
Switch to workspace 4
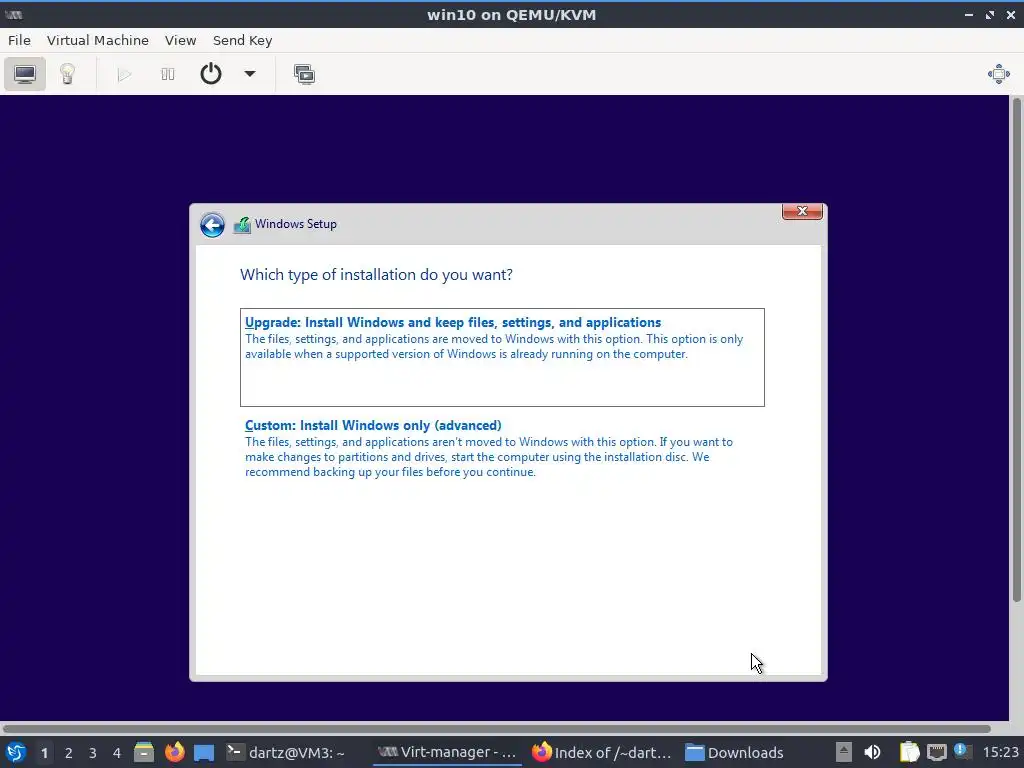tap(117, 753)
